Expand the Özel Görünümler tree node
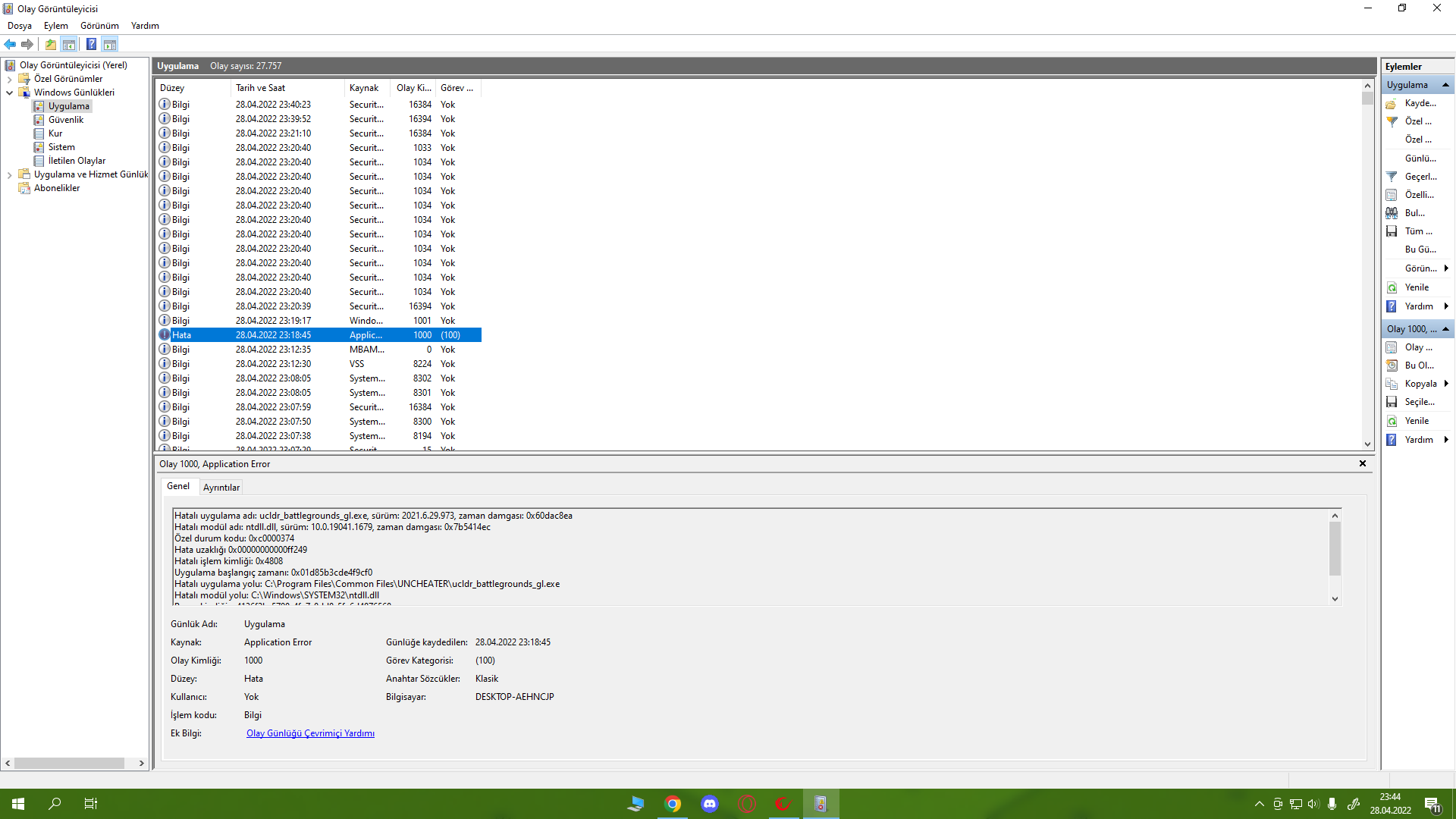 [x=10, y=79]
